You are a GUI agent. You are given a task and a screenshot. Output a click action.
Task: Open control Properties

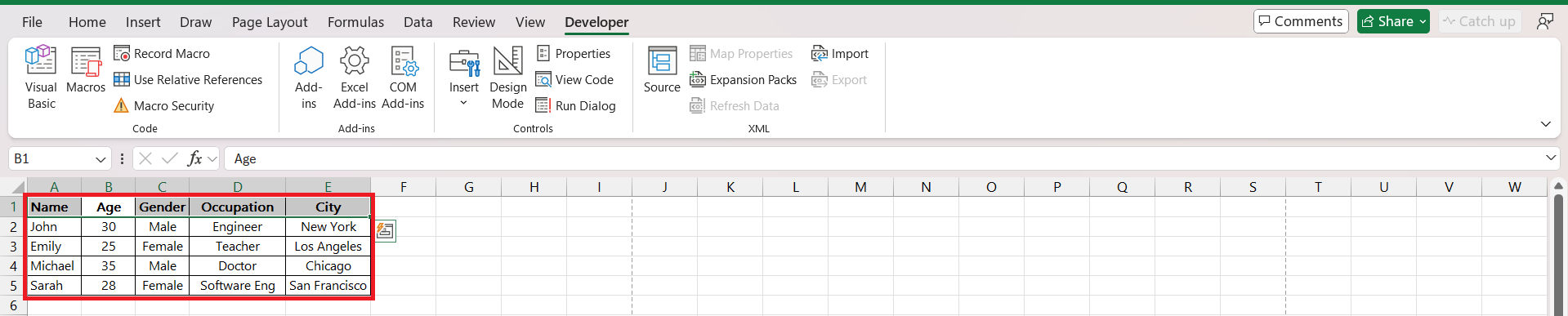pyautogui.click(x=574, y=54)
